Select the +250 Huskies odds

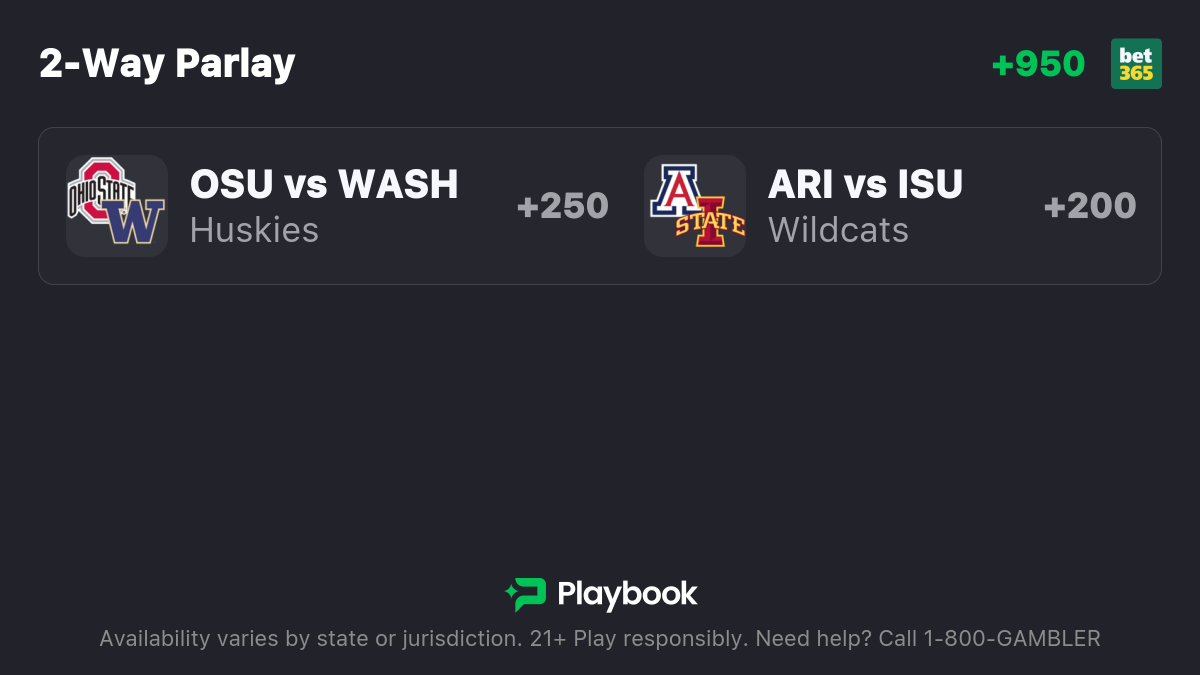click(x=562, y=206)
